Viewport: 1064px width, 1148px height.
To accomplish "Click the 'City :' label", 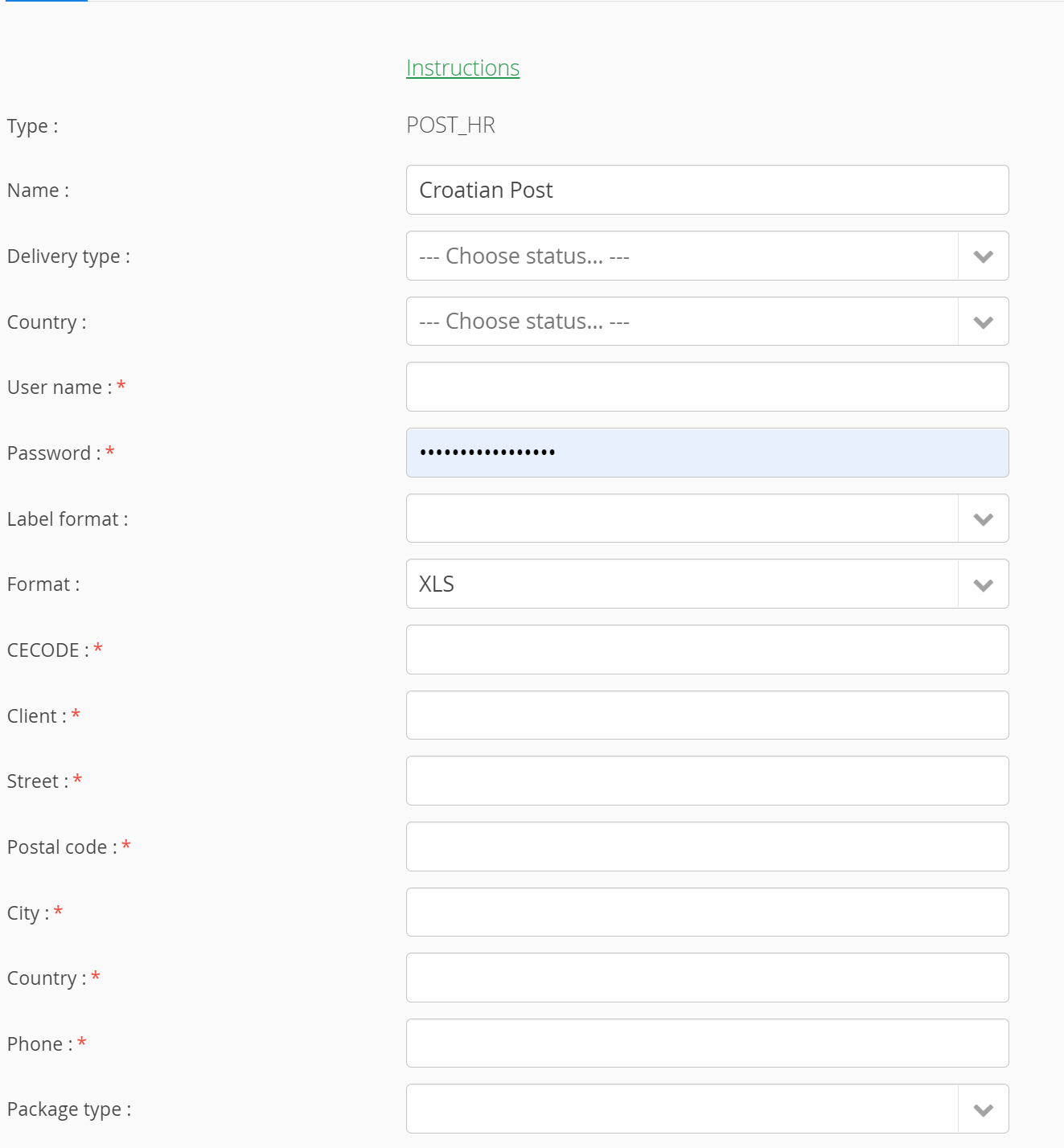I will (x=28, y=913).
